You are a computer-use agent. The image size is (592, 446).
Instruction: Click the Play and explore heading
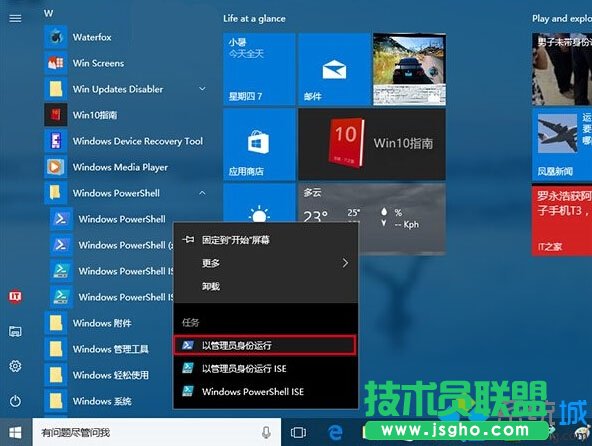pyautogui.click(x=562, y=19)
